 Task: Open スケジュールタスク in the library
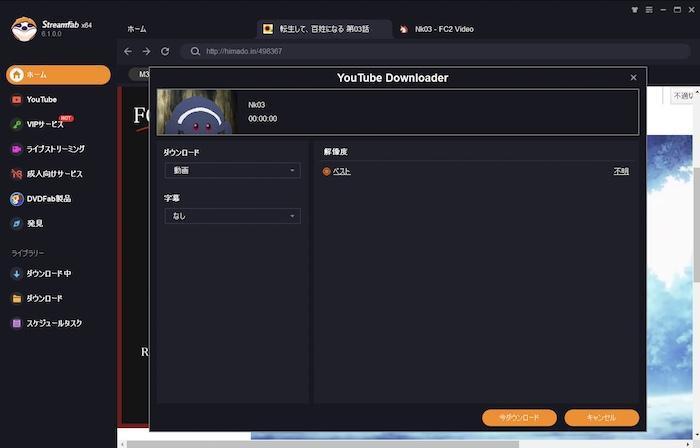click(x=46, y=323)
